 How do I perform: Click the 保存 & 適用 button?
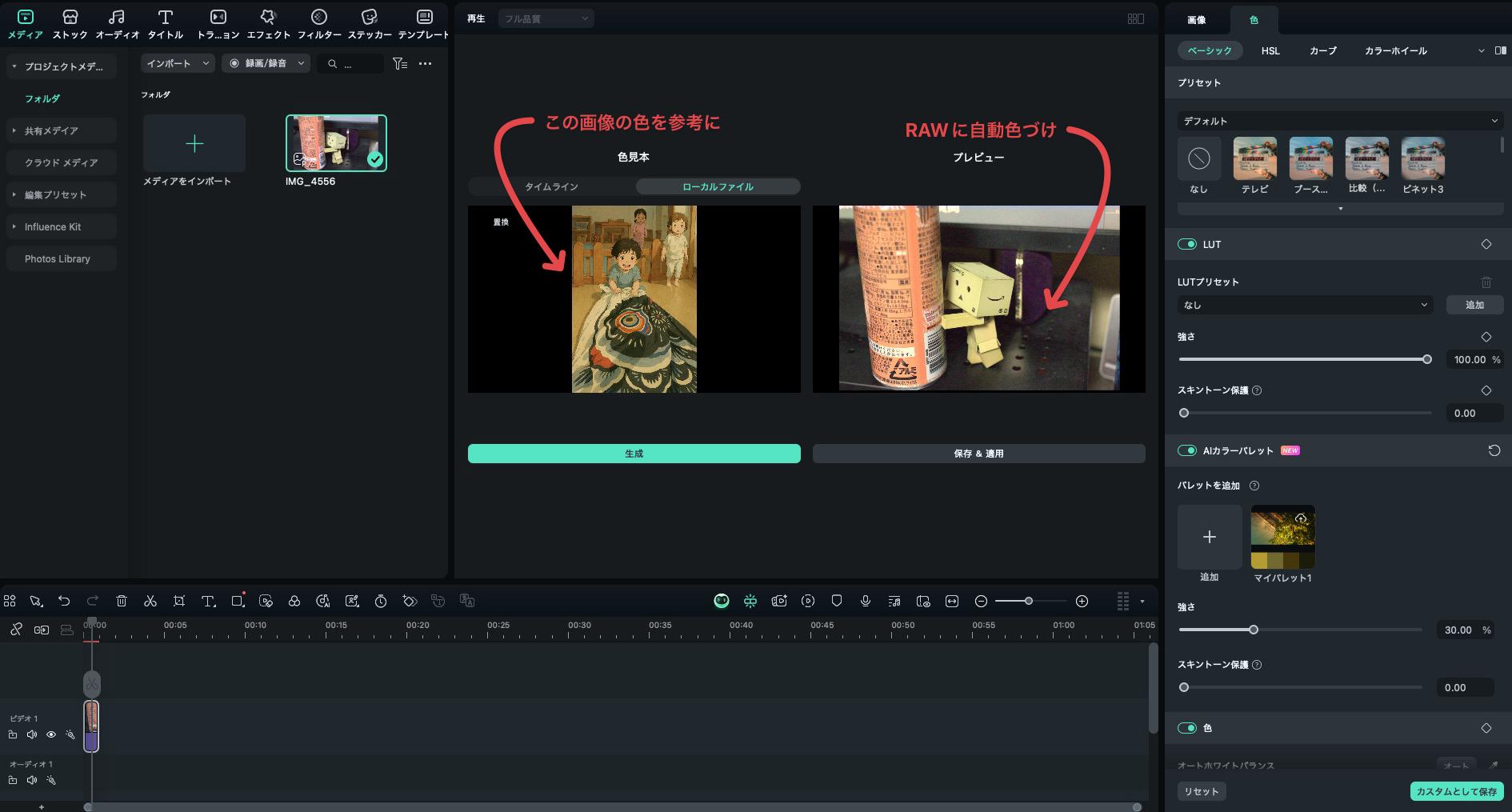click(x=979, y=454)
